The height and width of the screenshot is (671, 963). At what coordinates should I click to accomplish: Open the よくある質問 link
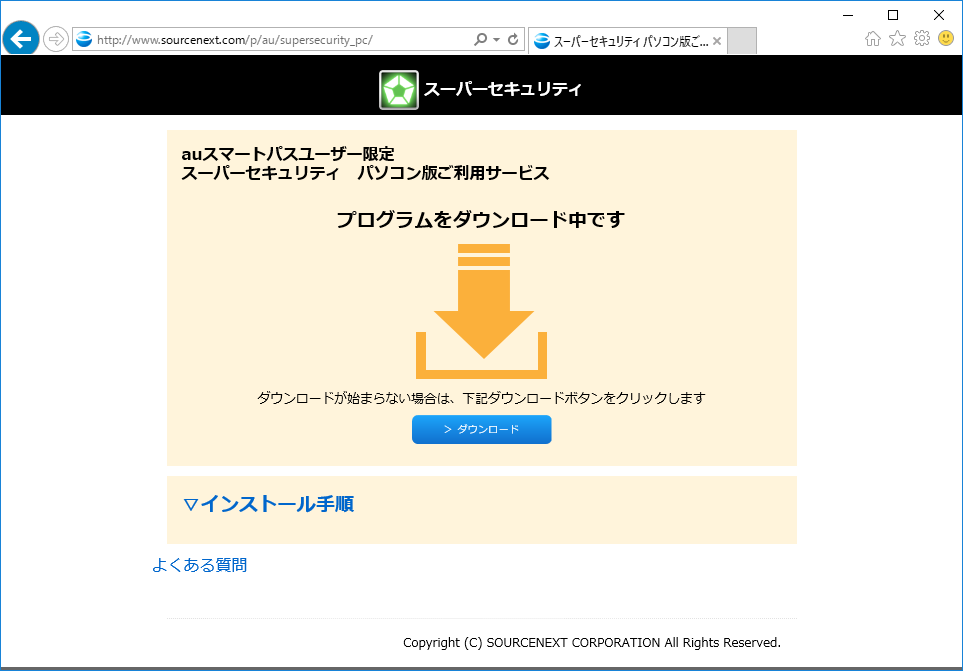(x=200, y=565)
